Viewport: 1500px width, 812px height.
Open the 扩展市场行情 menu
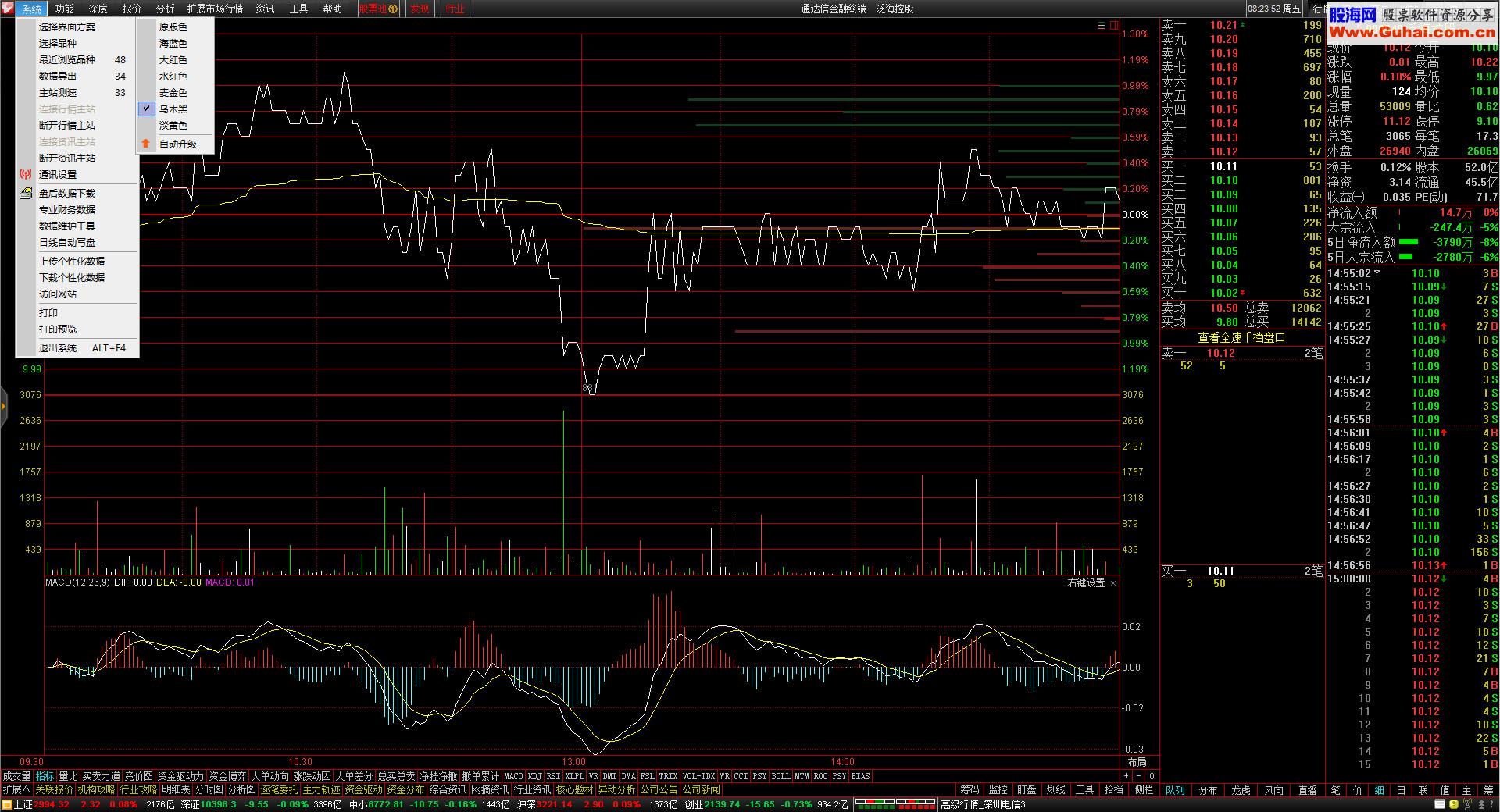[215, 9]
